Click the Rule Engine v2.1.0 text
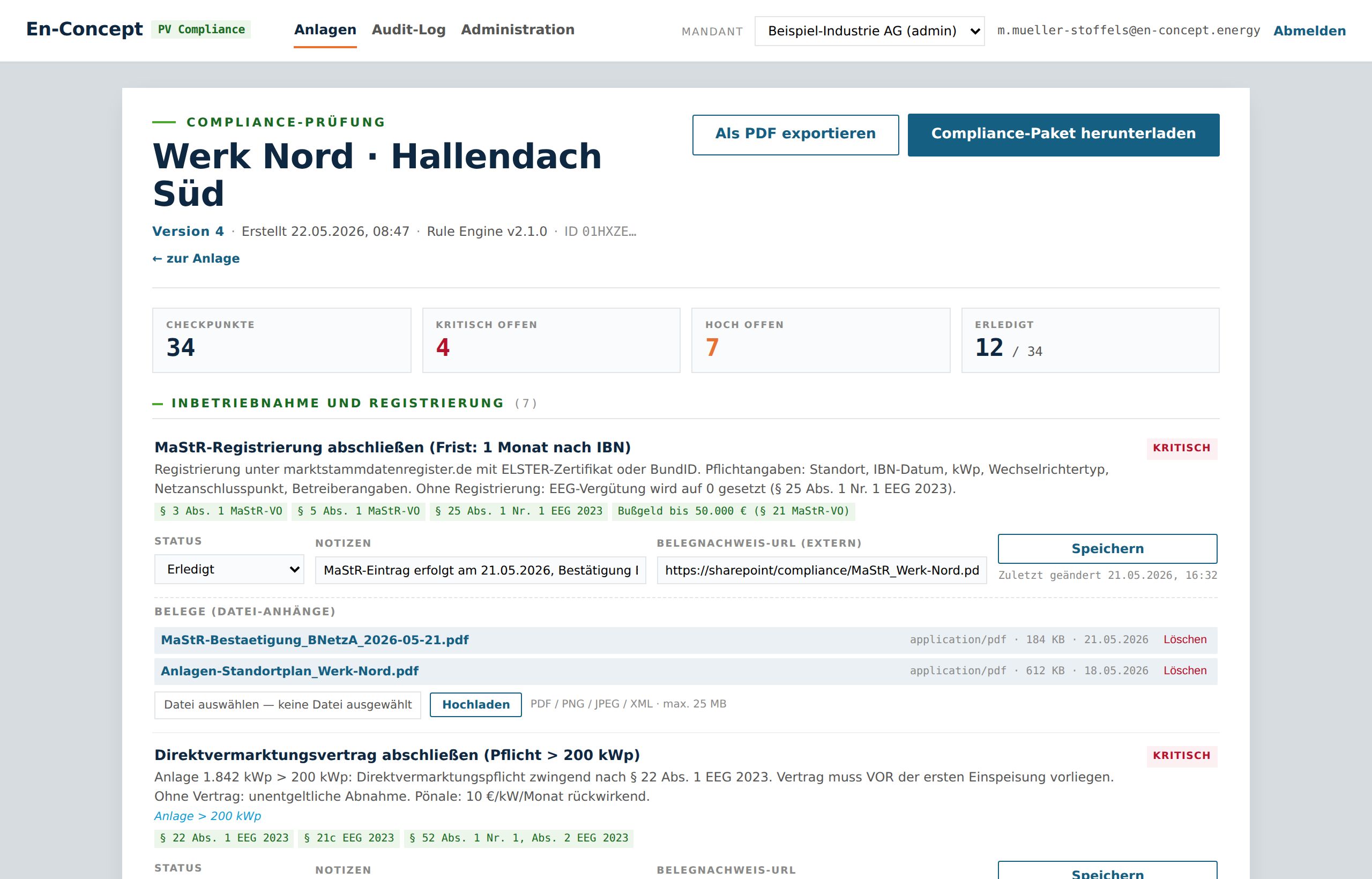1372x879 pixels. 486,231
